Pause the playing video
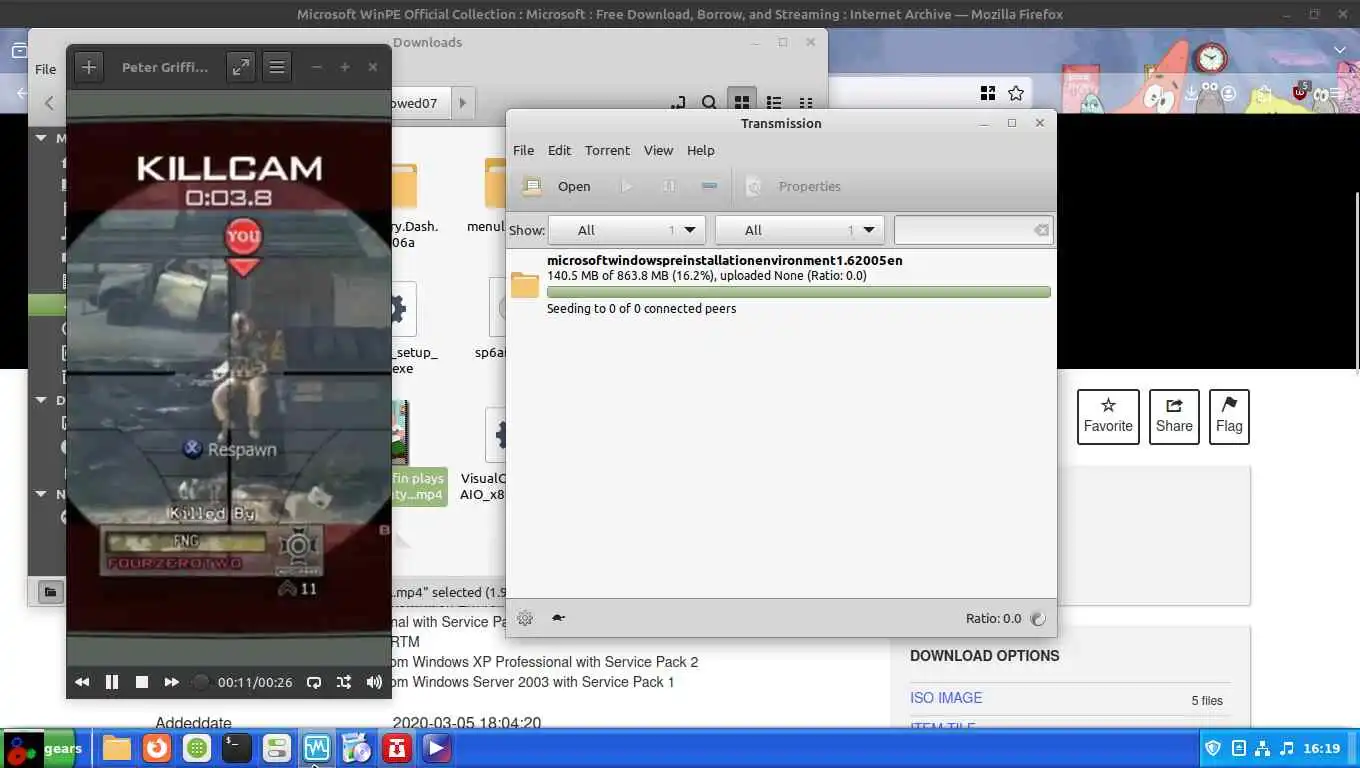Screen dimensions: 1360x768 [x=112, y=682]
